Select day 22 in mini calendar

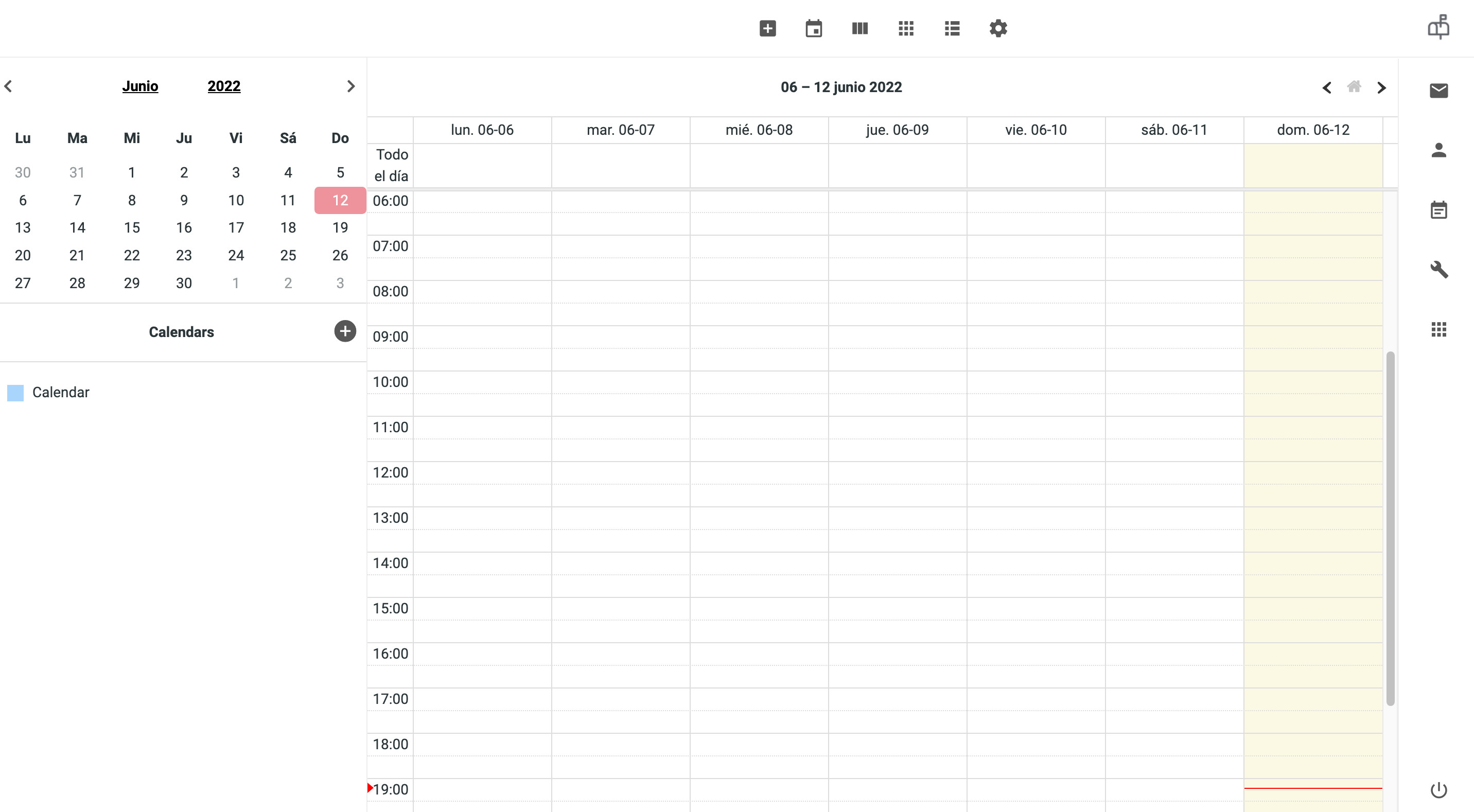pos(132,255)
